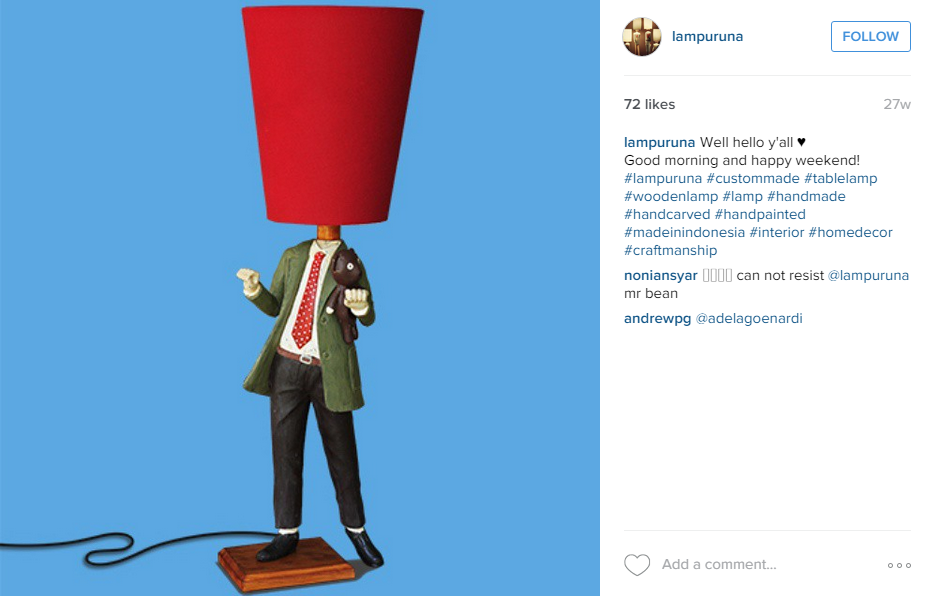This screenshot has width=932, height=596.
Task: Open the #handmade hashtag
Action: 806,196
